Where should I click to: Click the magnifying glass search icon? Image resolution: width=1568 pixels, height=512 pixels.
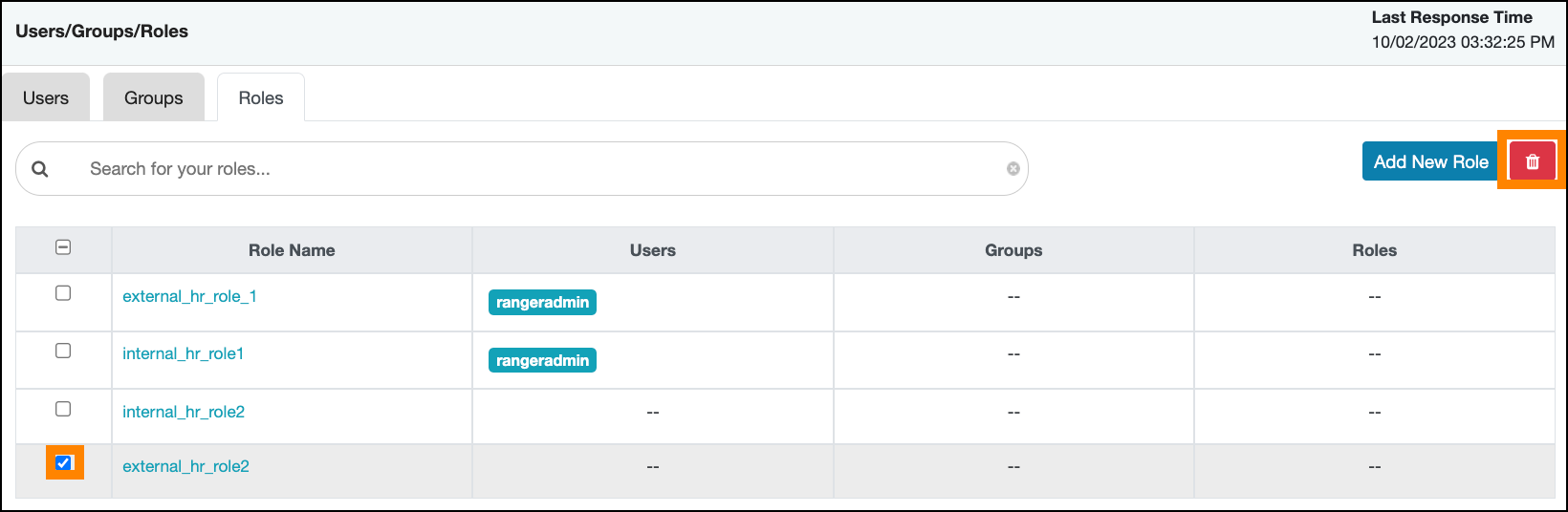tap(40, 169)
